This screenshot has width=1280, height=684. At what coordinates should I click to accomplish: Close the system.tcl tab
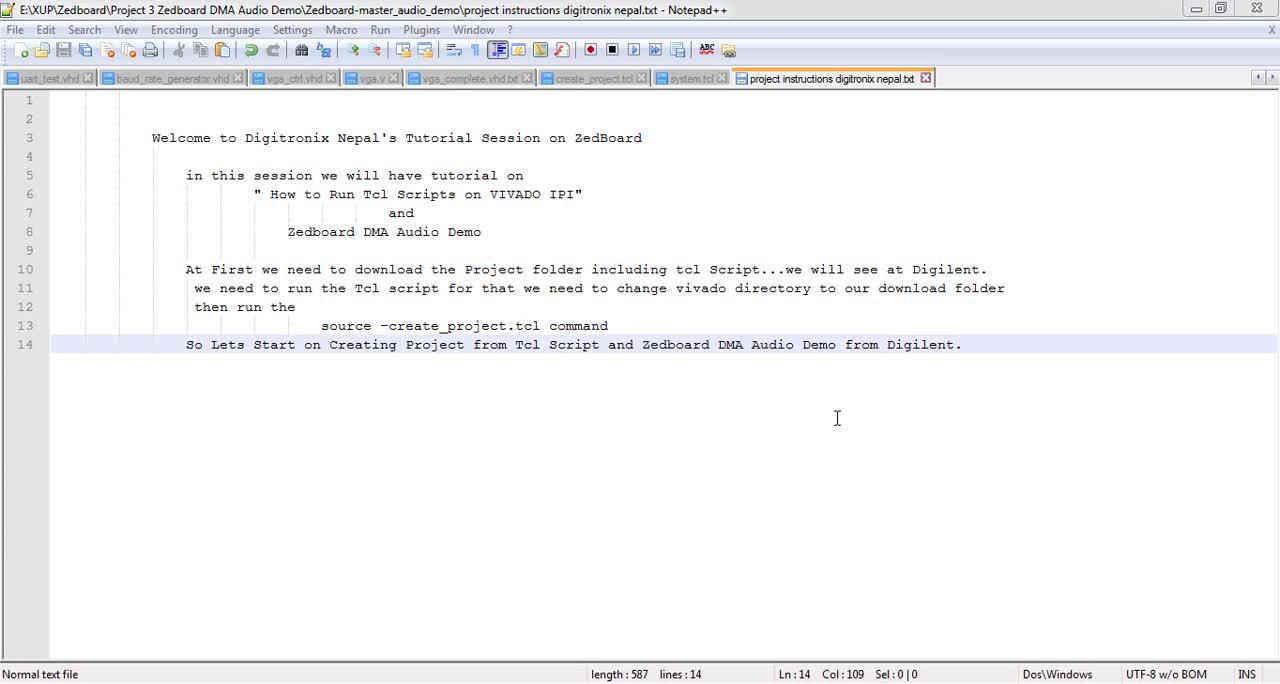click(x=723, y=78)
